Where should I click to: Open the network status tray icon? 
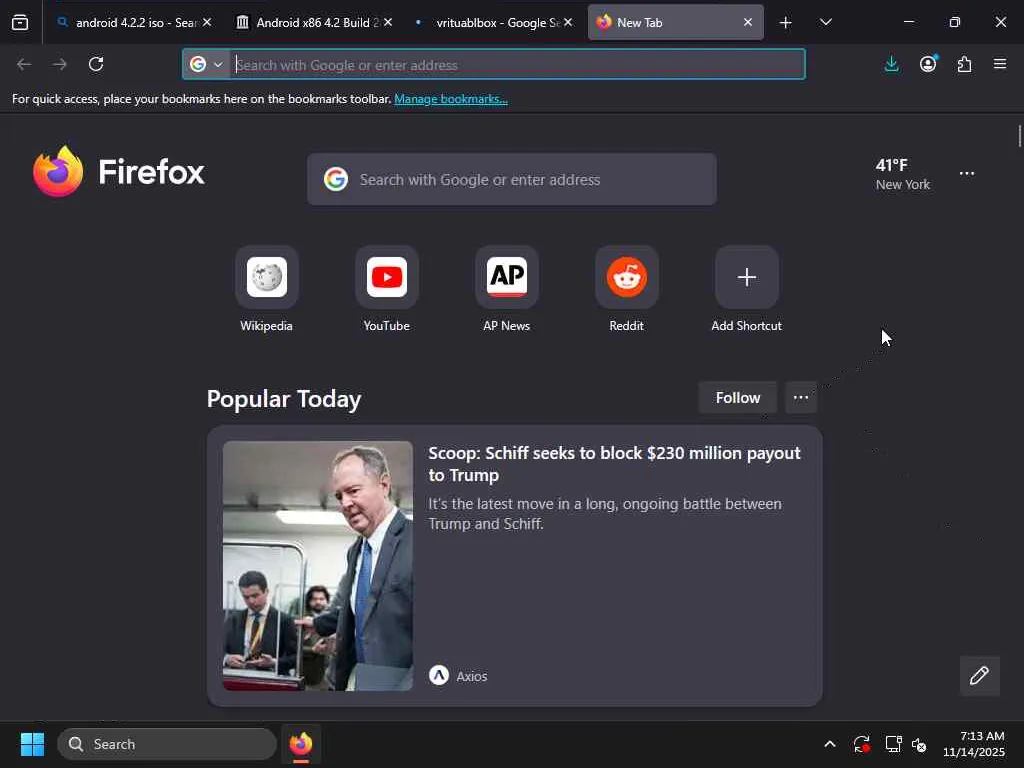click(893, 744)
